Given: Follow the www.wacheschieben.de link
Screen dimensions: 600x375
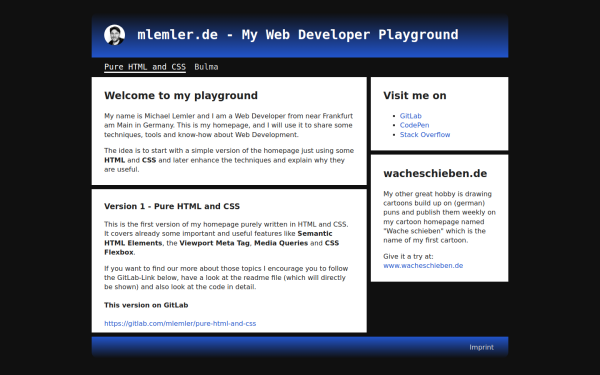Looking at the screenshot, I should (423, 266).
